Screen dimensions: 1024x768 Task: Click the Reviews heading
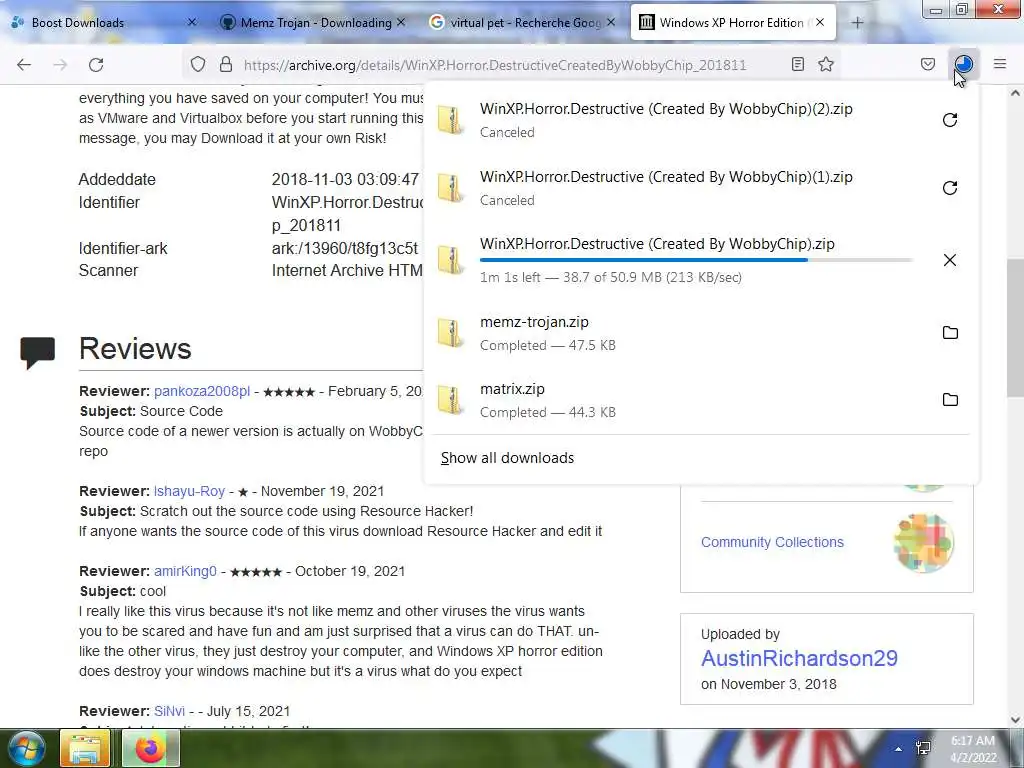[x=135, y=349]
